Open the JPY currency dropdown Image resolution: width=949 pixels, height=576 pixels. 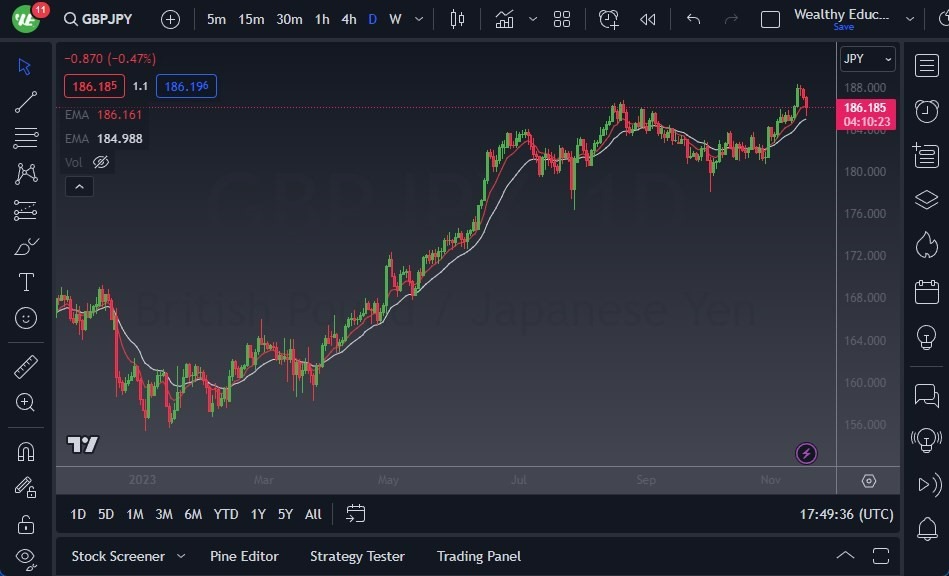(x=866, y=59)
